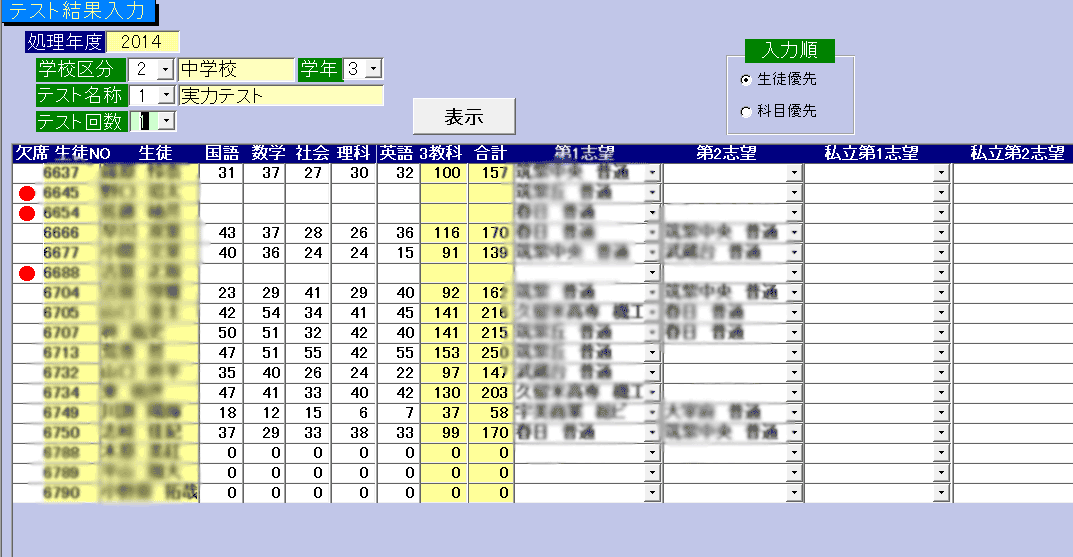
Task: Open the 学校区分 dropdown
Action: point(166,70)
